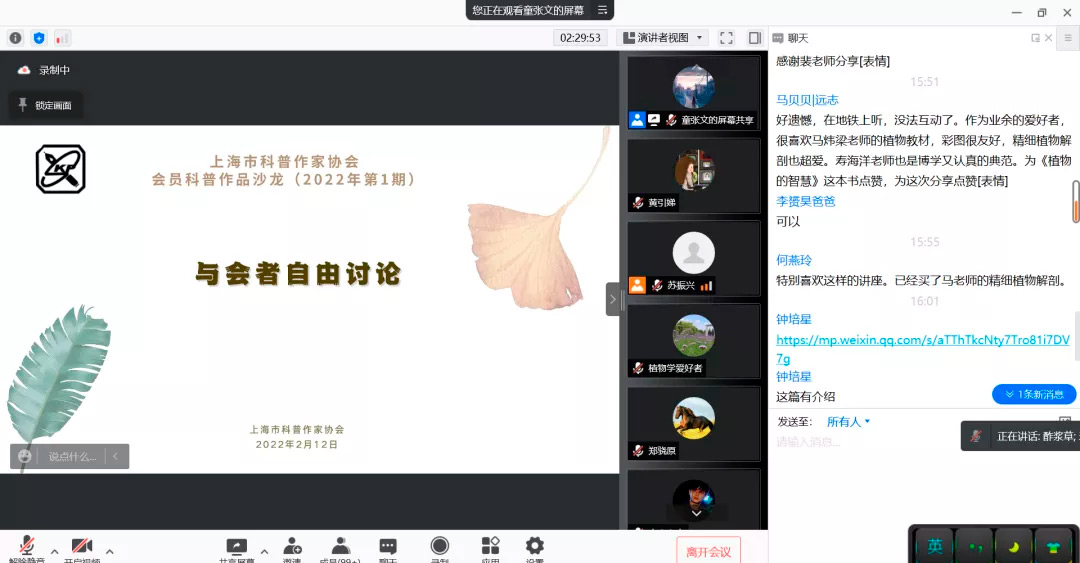
Task: Select 郑骁原 participant thumbnail
Action: pyautogui.click(x=694, y=424)
